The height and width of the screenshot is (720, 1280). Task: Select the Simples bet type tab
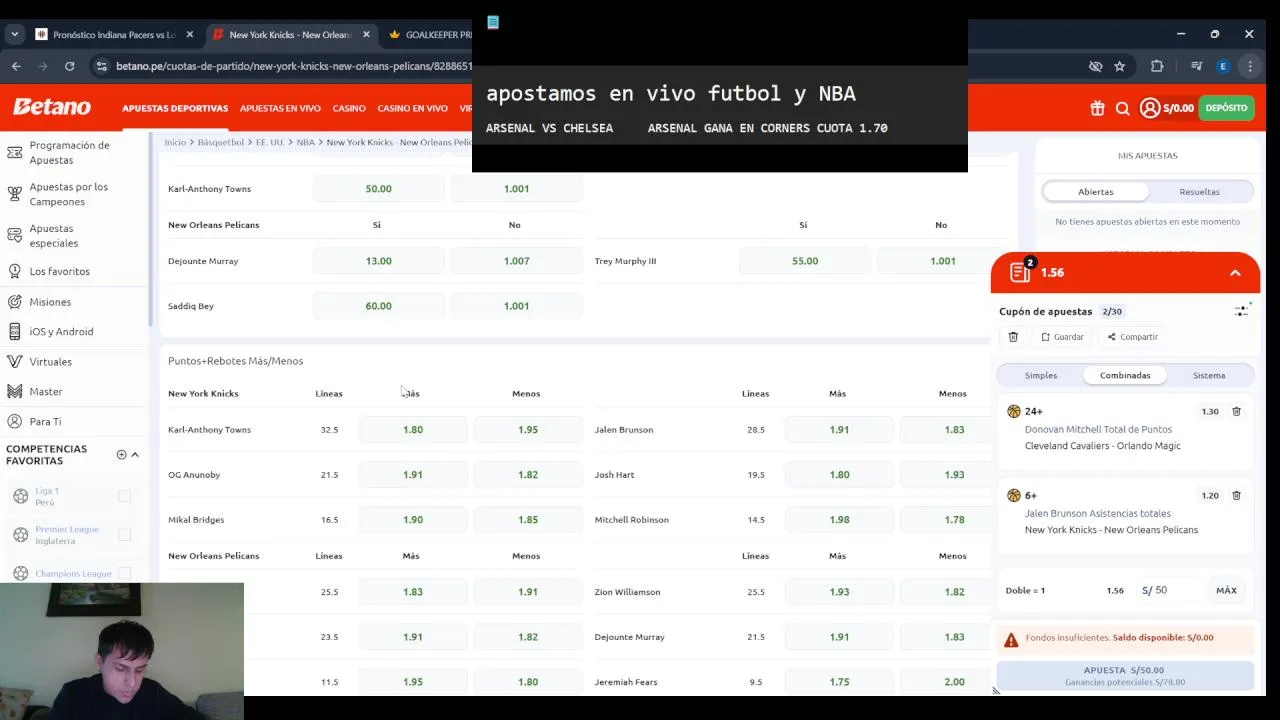coord(1041,375)
